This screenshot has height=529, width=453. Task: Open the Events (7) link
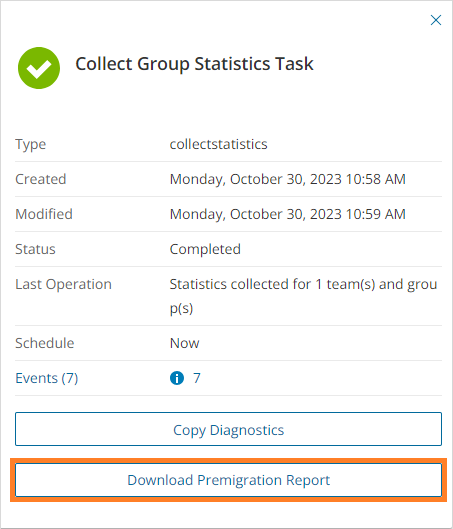coord(47,378)
